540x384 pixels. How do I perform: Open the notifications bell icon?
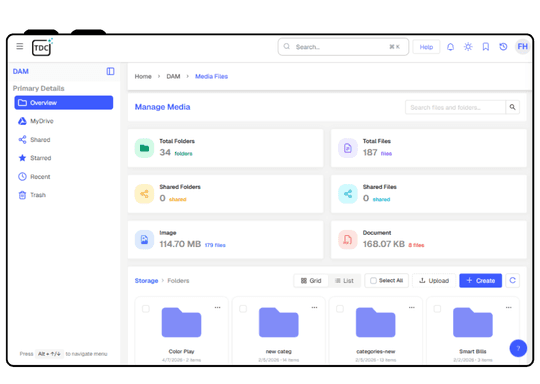tap(450, 47)
